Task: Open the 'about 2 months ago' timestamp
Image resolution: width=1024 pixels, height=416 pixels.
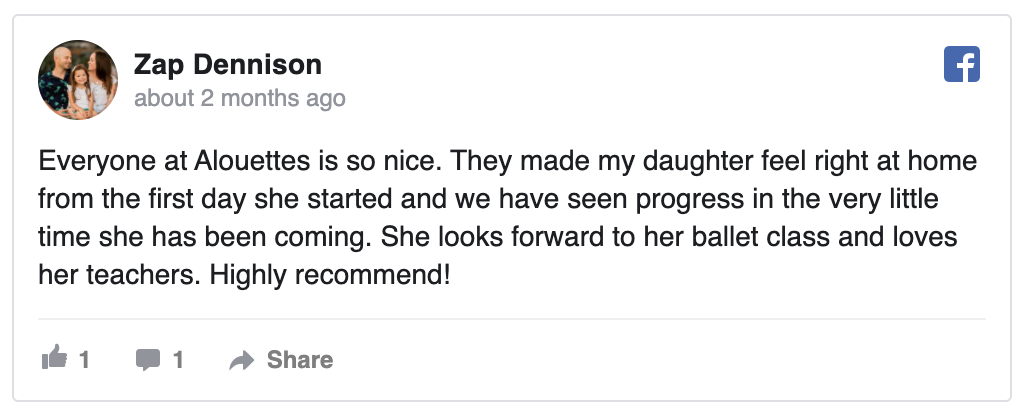Action: point(239,98)
